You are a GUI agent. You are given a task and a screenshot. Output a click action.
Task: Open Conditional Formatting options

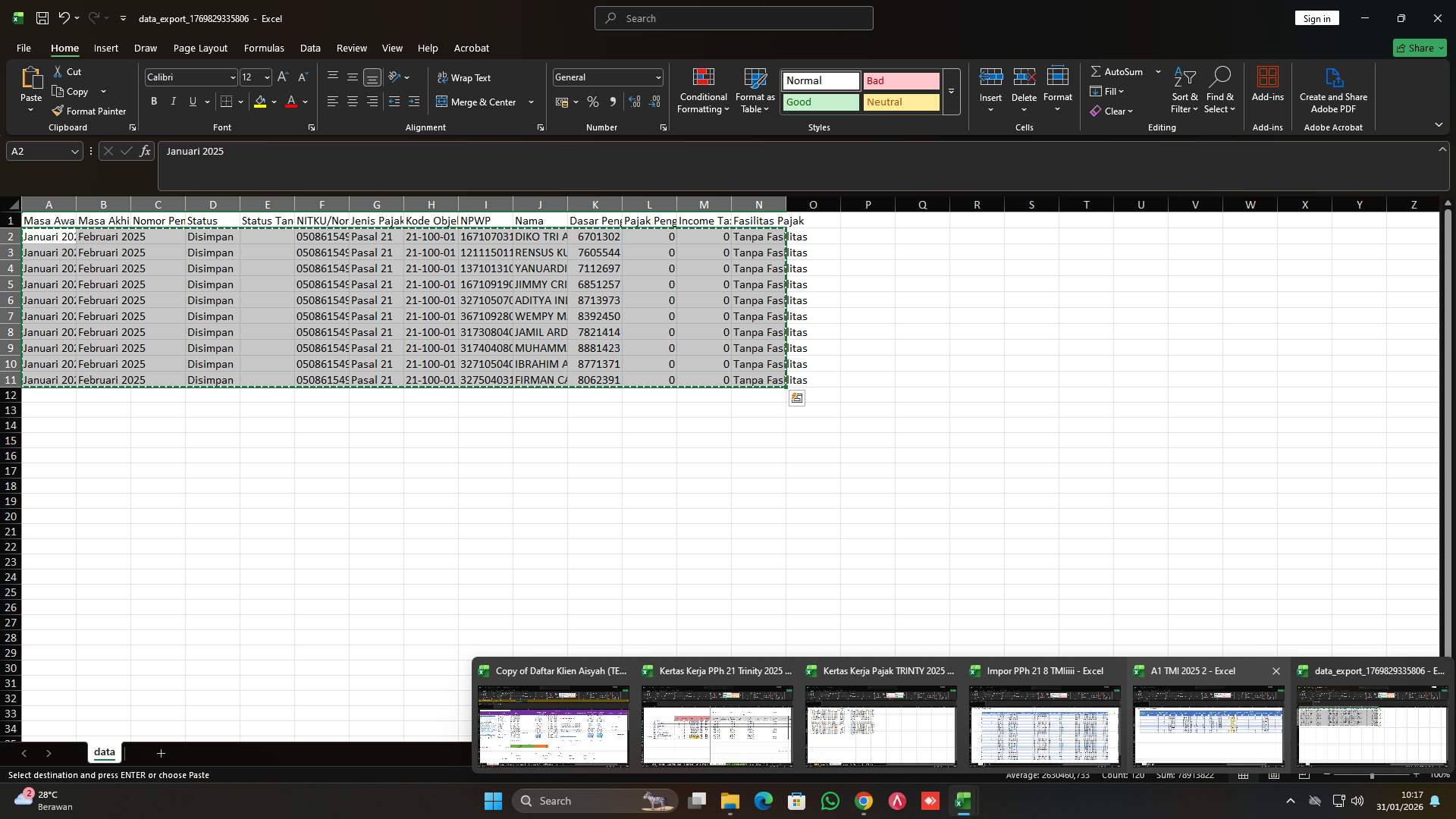point(703,89)
